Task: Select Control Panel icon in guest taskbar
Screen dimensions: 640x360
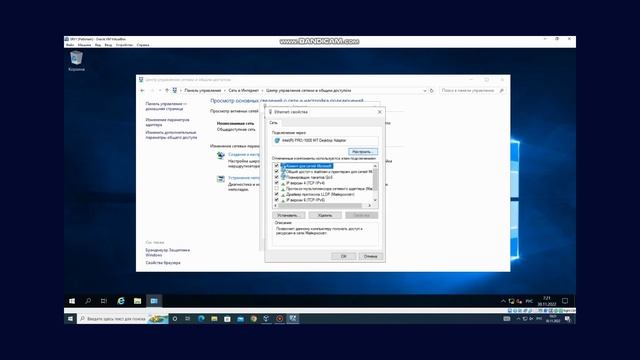Action: [154, 301]
